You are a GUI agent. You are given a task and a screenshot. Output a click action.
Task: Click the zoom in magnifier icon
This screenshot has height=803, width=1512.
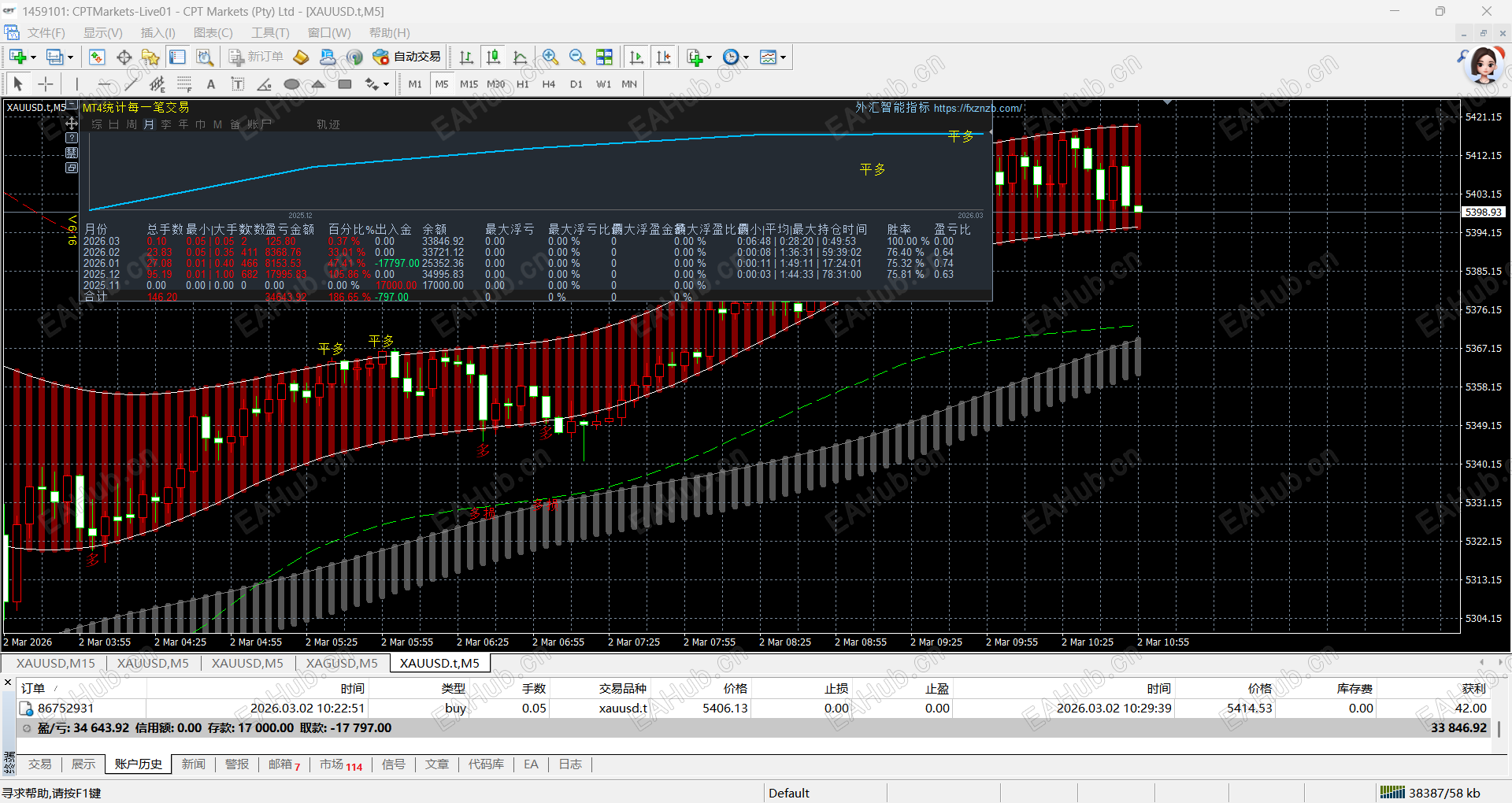tap(550, 57)
